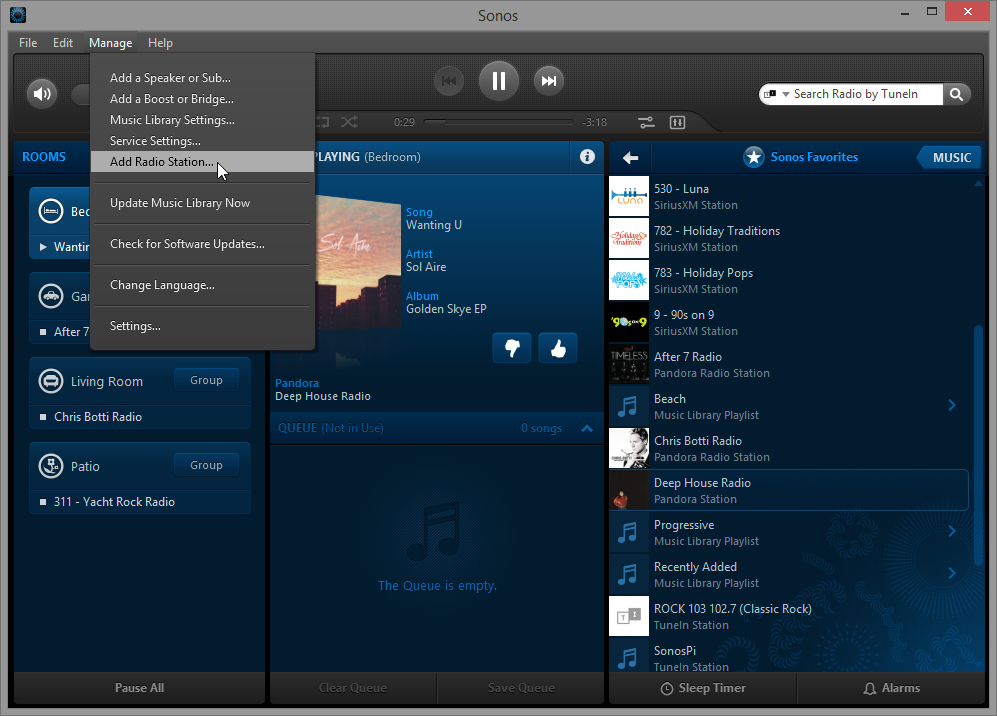The width and height of the screenshot is (997, 716).
Task: Open Alarms
Action: (x=891, y=688)
